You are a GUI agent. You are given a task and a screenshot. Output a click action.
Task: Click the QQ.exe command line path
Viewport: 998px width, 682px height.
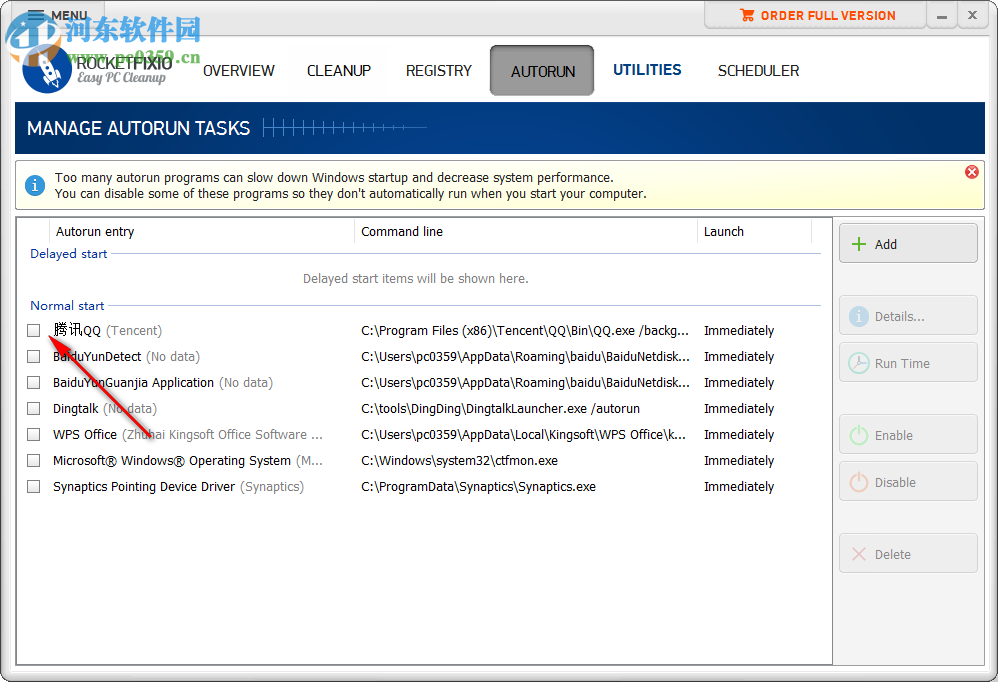tap(524, 330)
